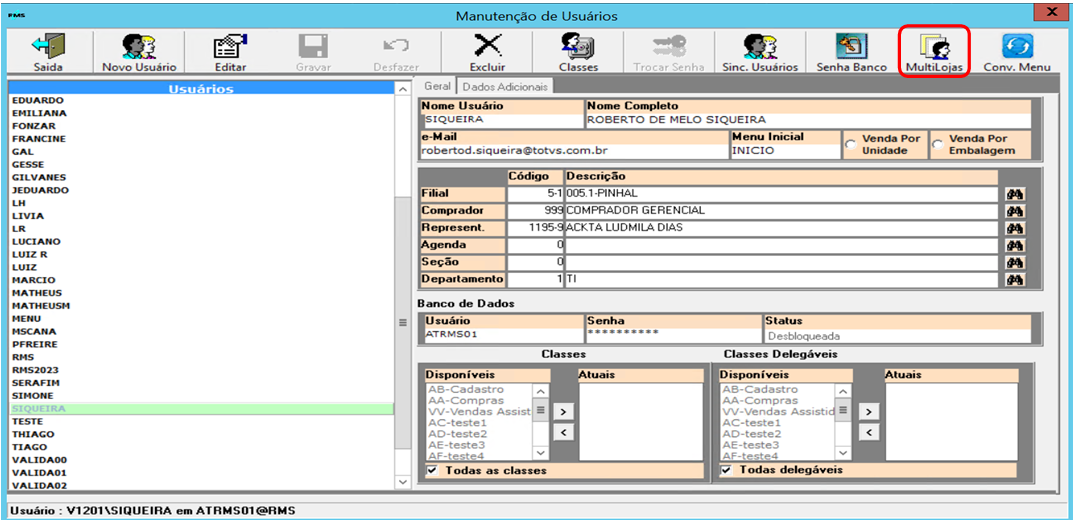Click the Desfazer undo icon
The image size is (1073, 520).
pos(396,47)
